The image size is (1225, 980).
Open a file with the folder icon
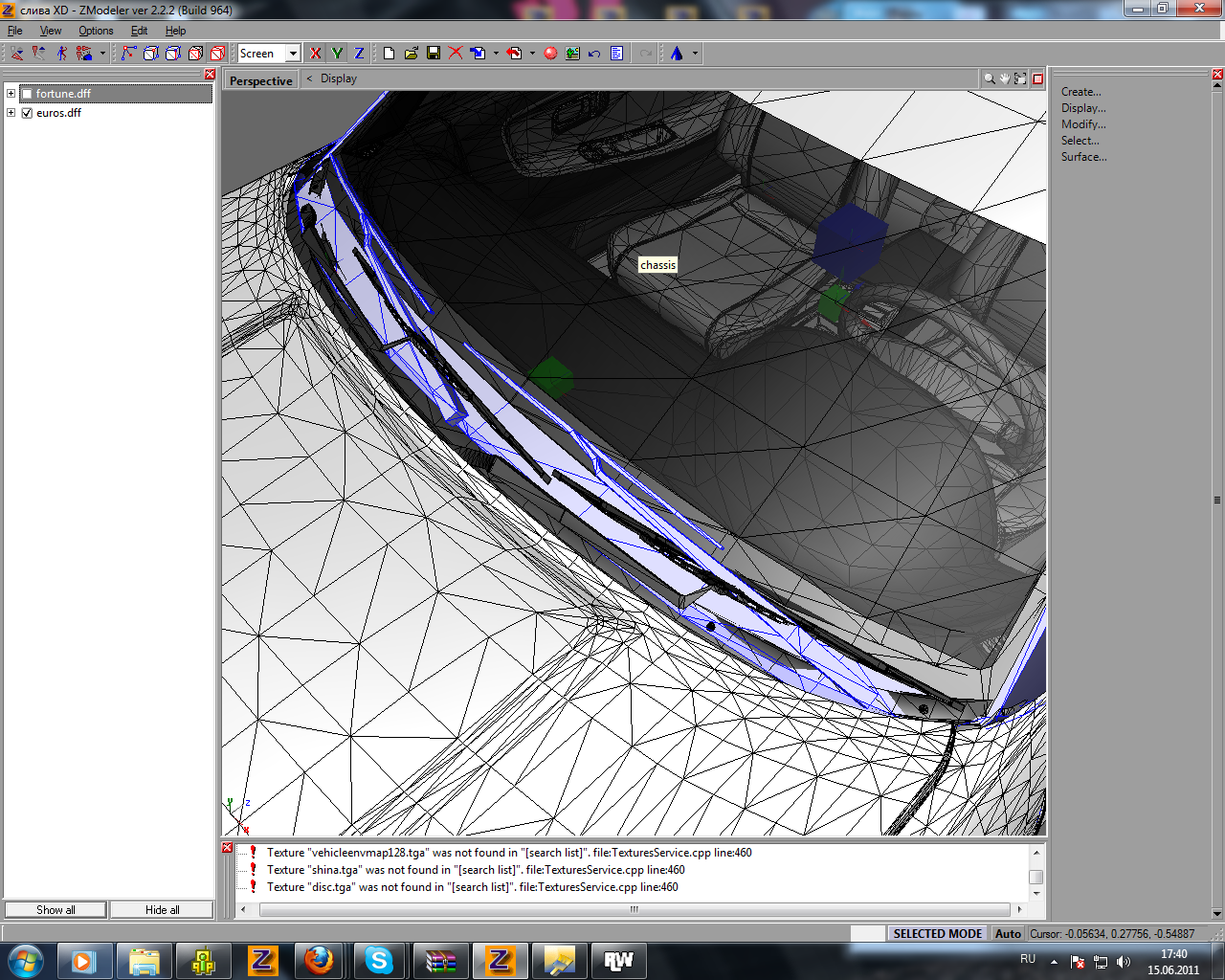(412, 54)
